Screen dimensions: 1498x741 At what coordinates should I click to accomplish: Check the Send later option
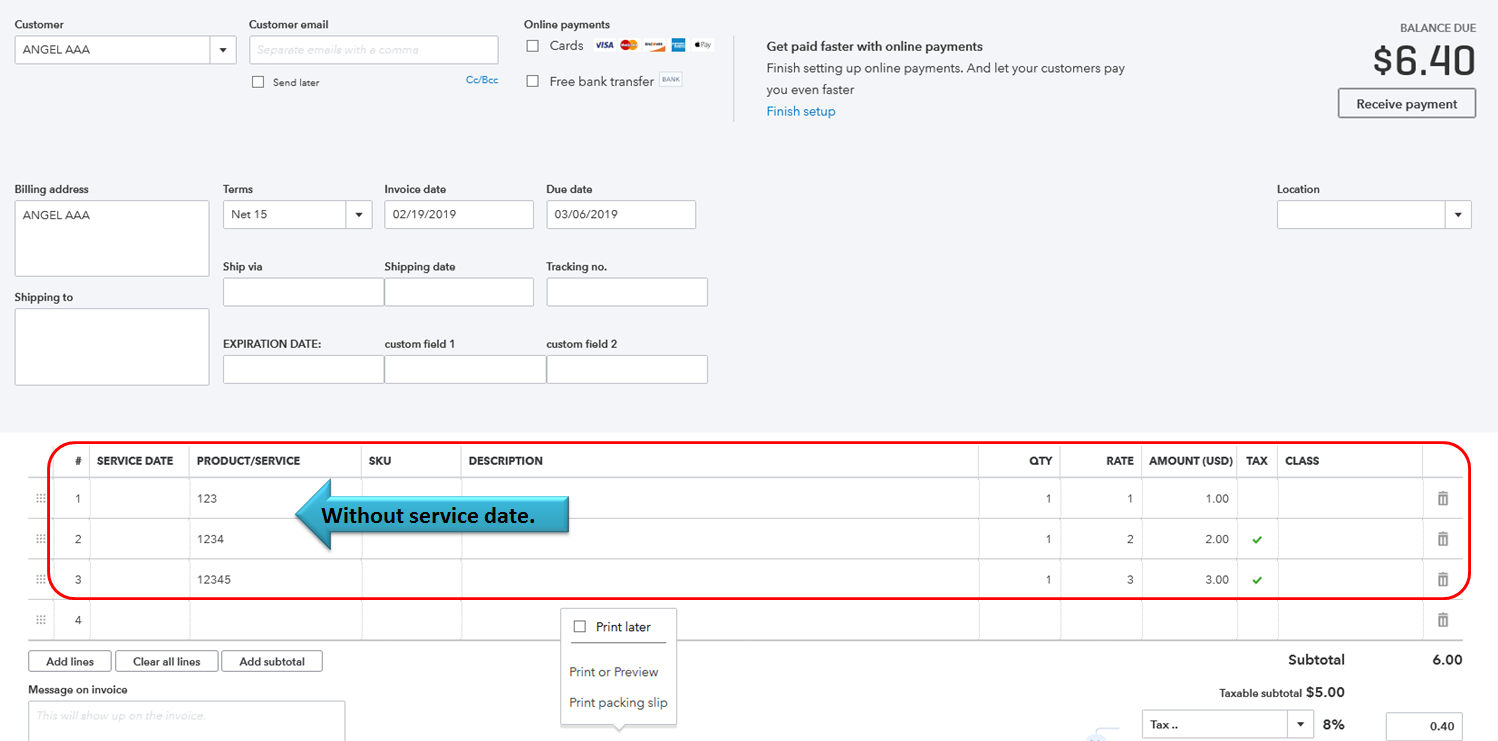click(x=258, y=82)
